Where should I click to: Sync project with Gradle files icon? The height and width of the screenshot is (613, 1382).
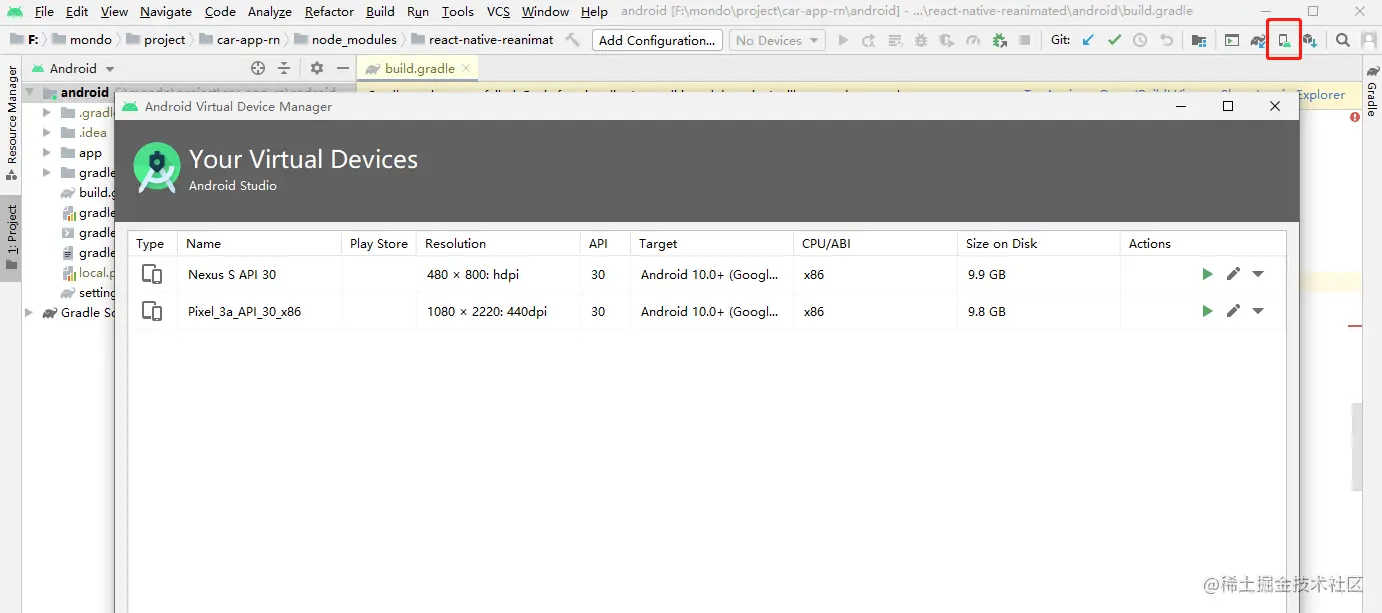point(1258,41)
